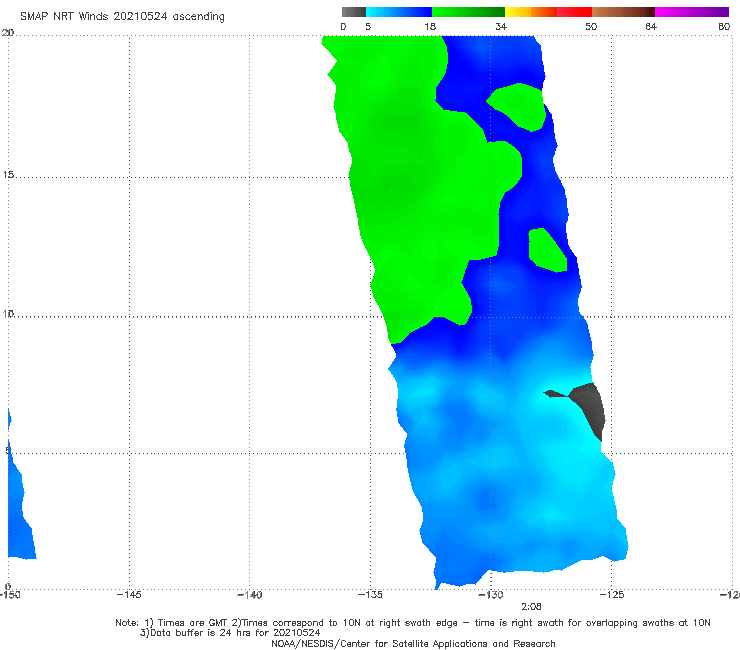Click the brown segment of the color bar
The height and width of the screenshot is (650, 740).
(623, 12)
